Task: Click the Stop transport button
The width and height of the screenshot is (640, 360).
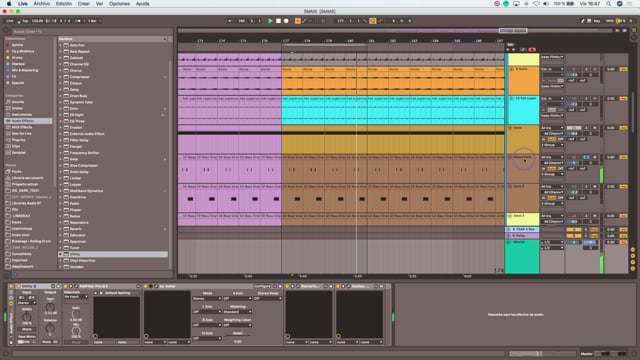Action: (278, 21)
